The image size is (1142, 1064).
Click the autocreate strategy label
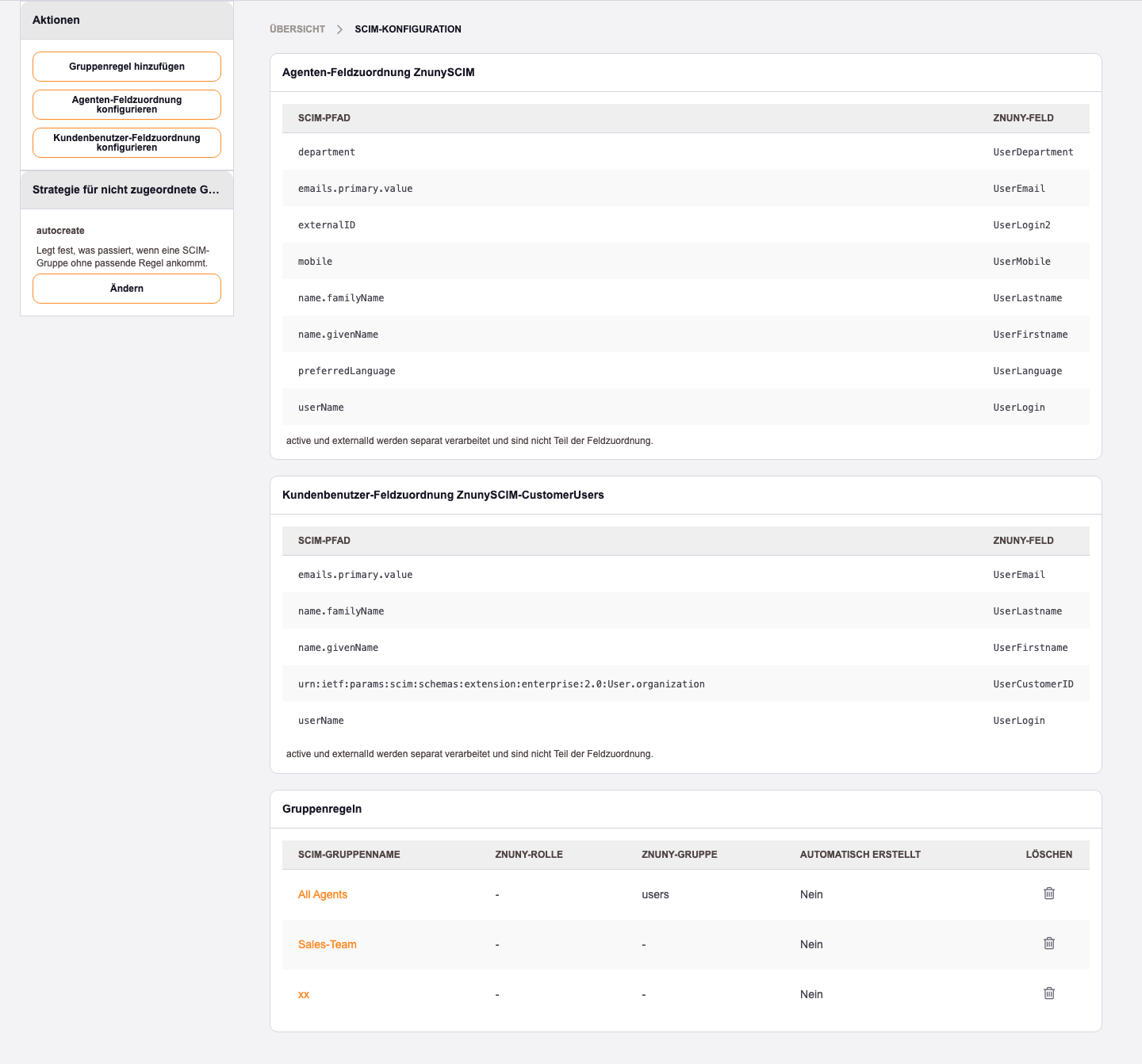coord(60,231)
